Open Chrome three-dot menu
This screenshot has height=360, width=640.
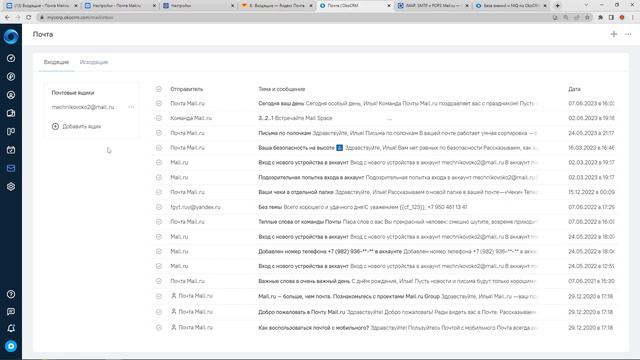(x=633, y=18)
